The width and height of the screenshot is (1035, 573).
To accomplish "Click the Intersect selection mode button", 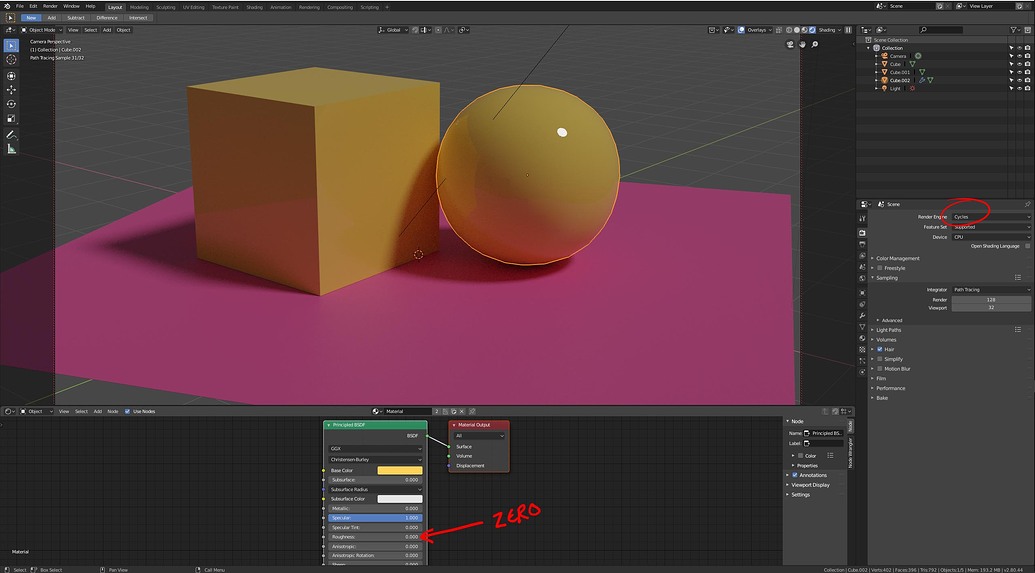I will (138, 18).
